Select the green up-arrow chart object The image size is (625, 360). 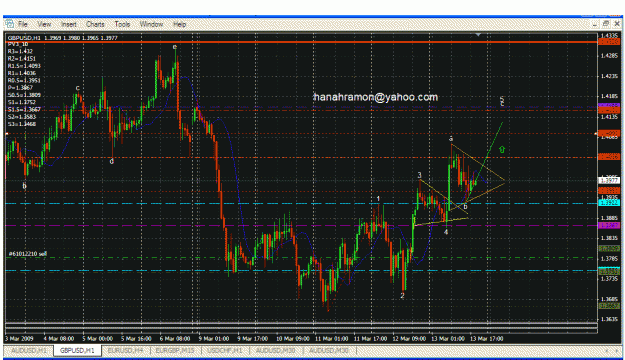502,150
